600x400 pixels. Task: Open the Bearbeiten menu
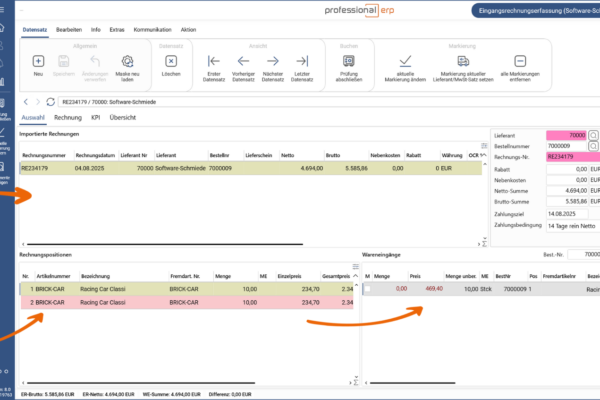pyautogui.click(x=69, y=29)
